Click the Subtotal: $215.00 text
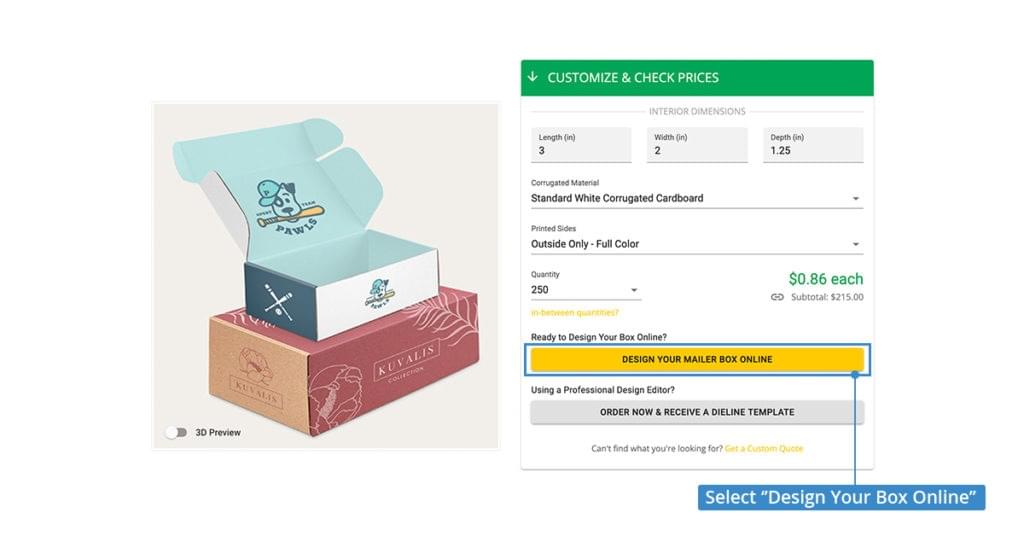Image resolution: width=1024 pixels, height=536 pixels. [825, 297]
